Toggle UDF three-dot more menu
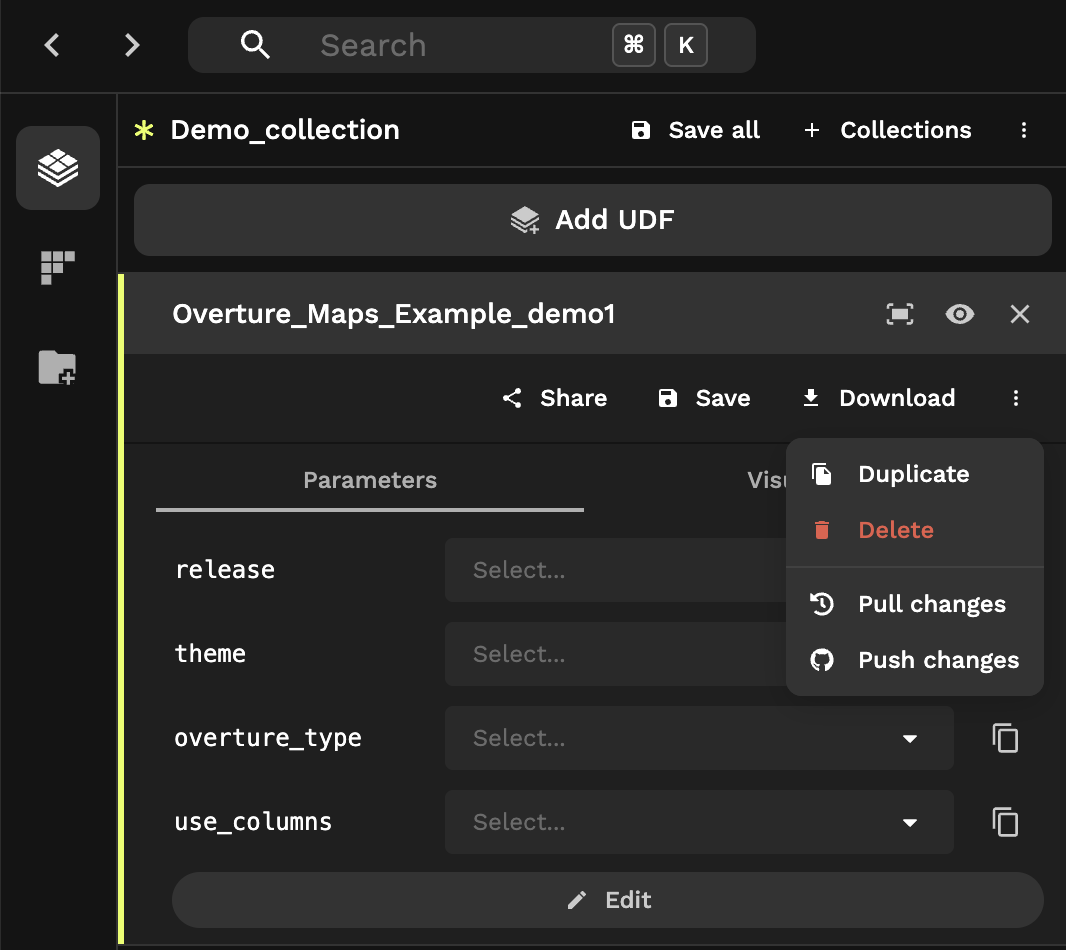This screenshot has width=1066, height=950. point(1016,398)
